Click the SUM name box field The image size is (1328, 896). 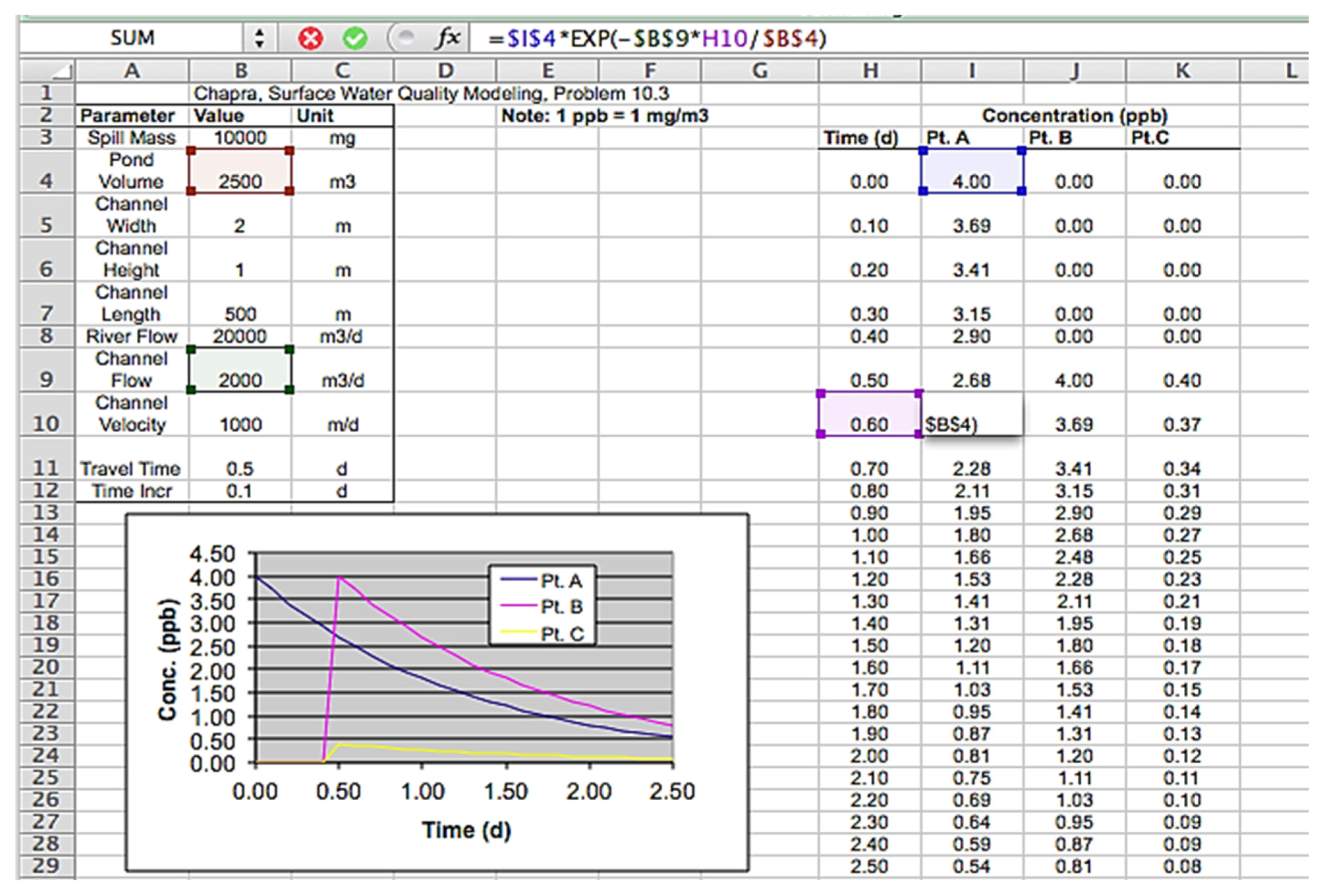[132, 38]
